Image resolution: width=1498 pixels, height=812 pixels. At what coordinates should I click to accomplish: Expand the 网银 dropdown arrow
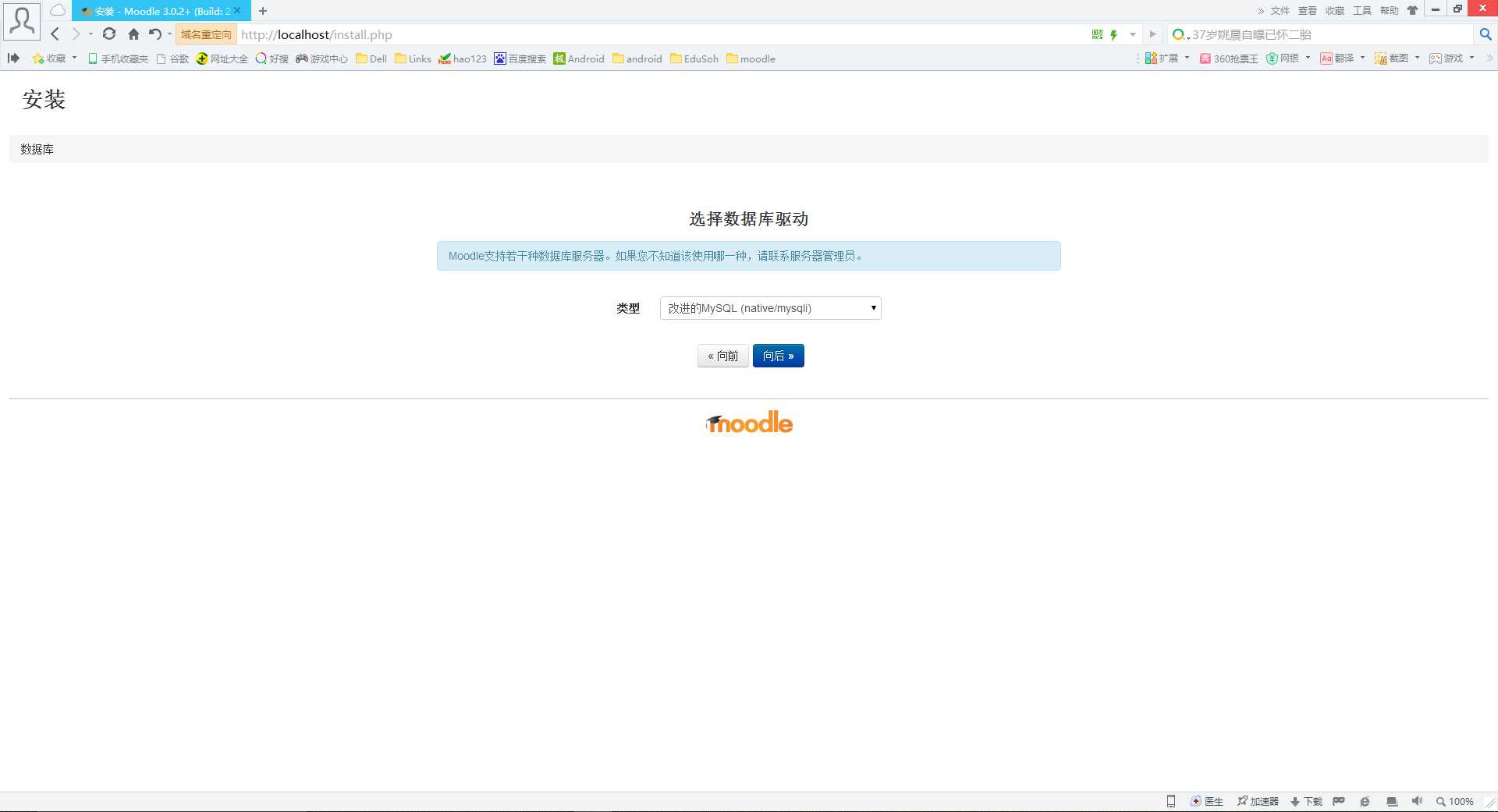(1308, 58)
